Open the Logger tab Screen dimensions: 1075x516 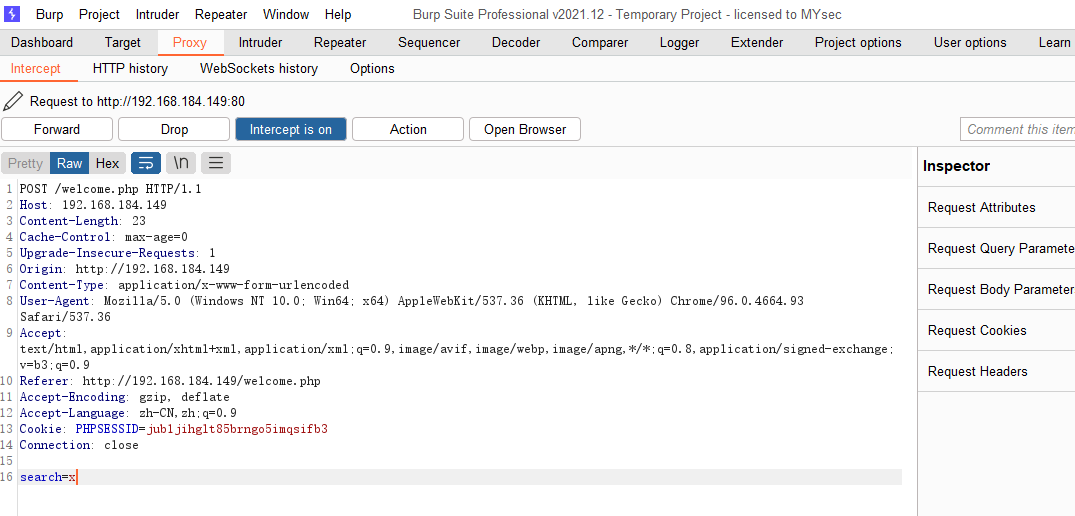point(679,42)
